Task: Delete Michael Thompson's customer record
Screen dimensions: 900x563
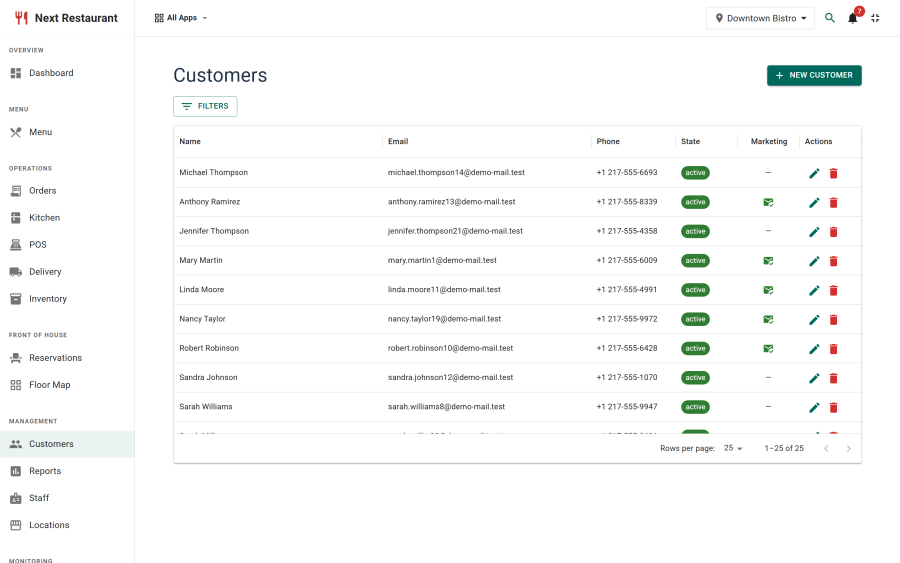Action: (x=833, y=173)
